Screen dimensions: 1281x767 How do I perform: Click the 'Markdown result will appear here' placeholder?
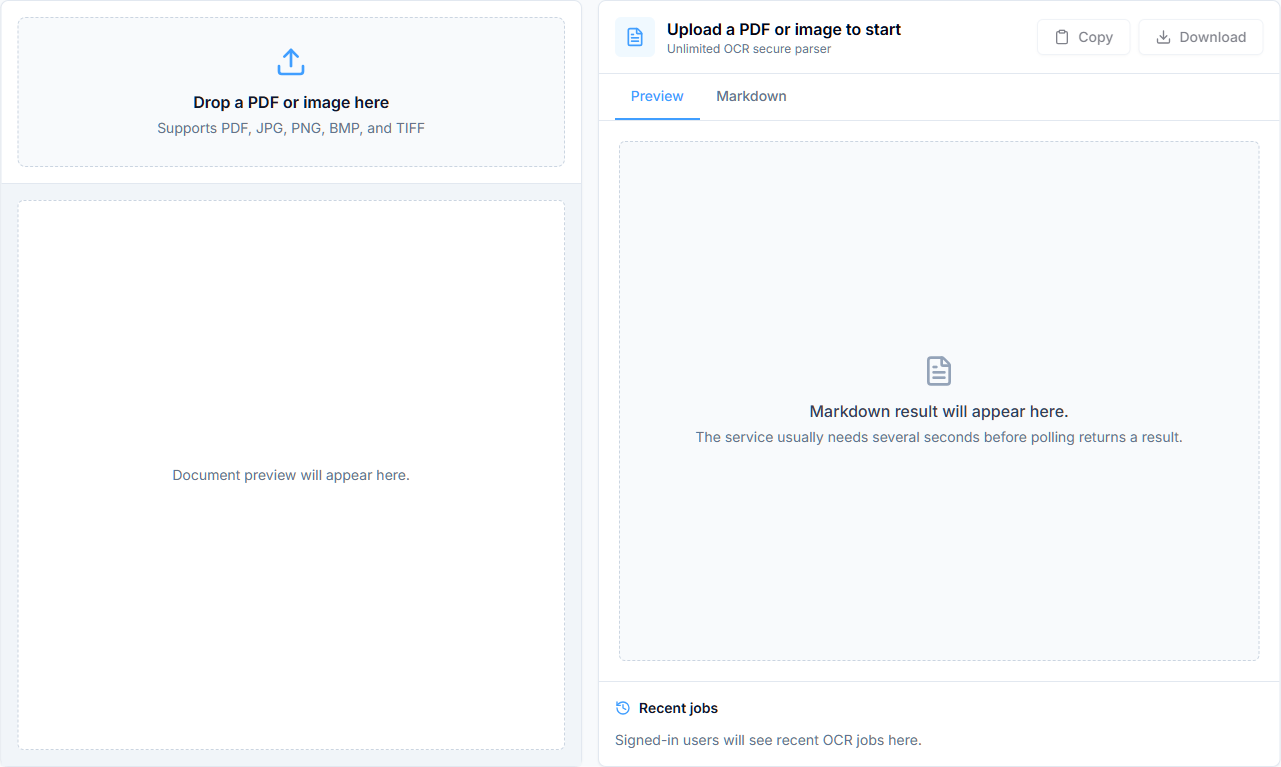pos(939,411)
